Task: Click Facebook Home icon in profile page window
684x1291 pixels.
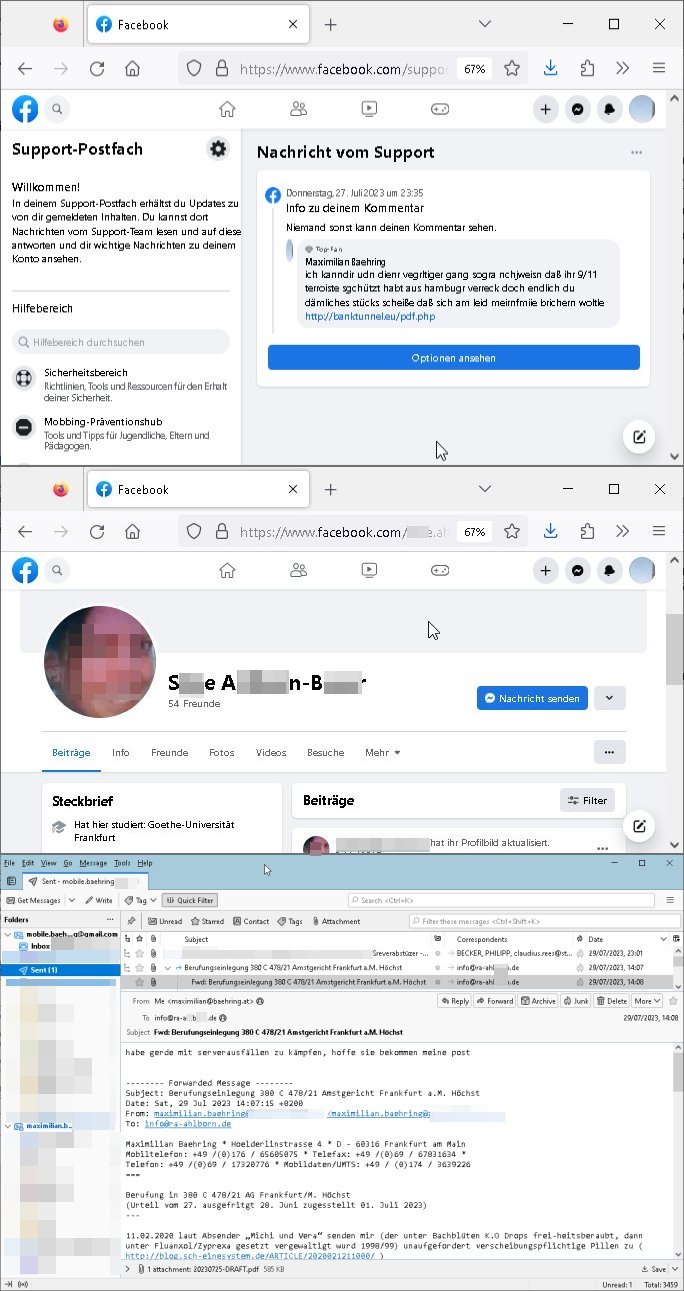Action: point(227,570)
